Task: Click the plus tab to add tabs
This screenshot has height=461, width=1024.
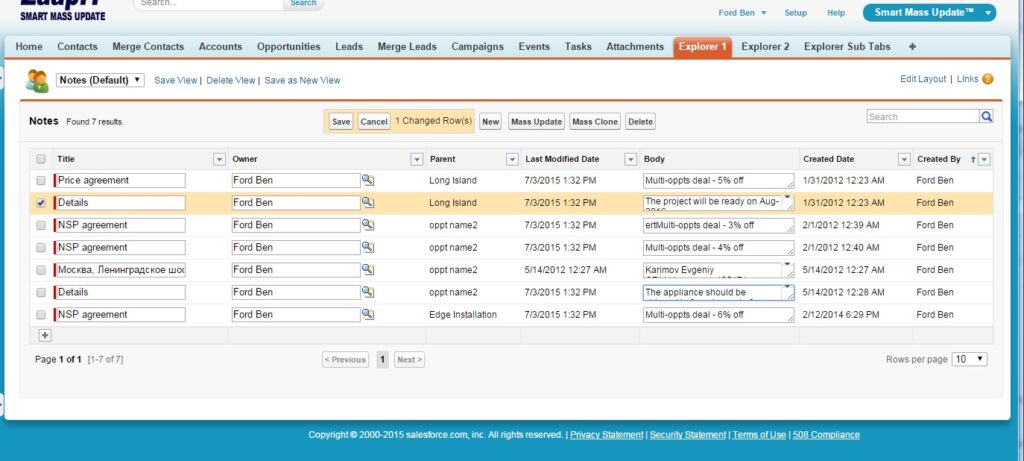Action: [912, 46]
